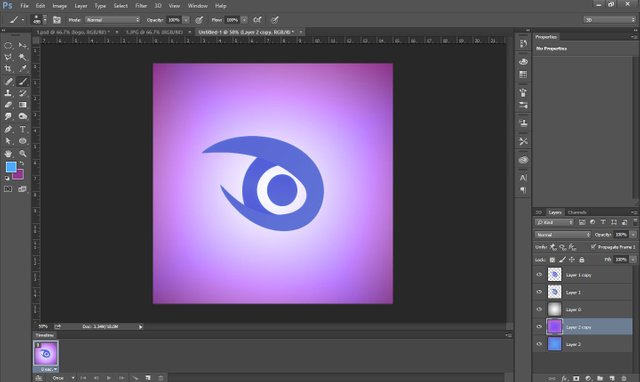Open the Window menu
Viewport: 640px width, 382px height.
tap(198, 6)
